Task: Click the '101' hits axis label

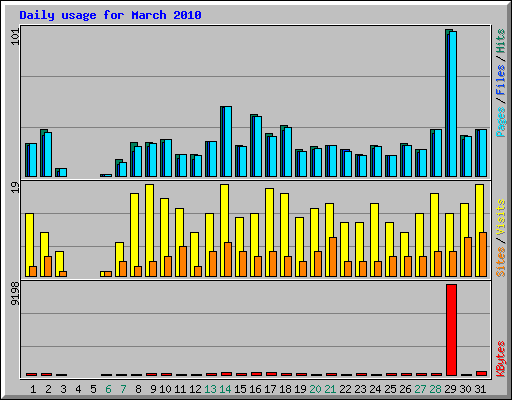Action: click(15, 37)
